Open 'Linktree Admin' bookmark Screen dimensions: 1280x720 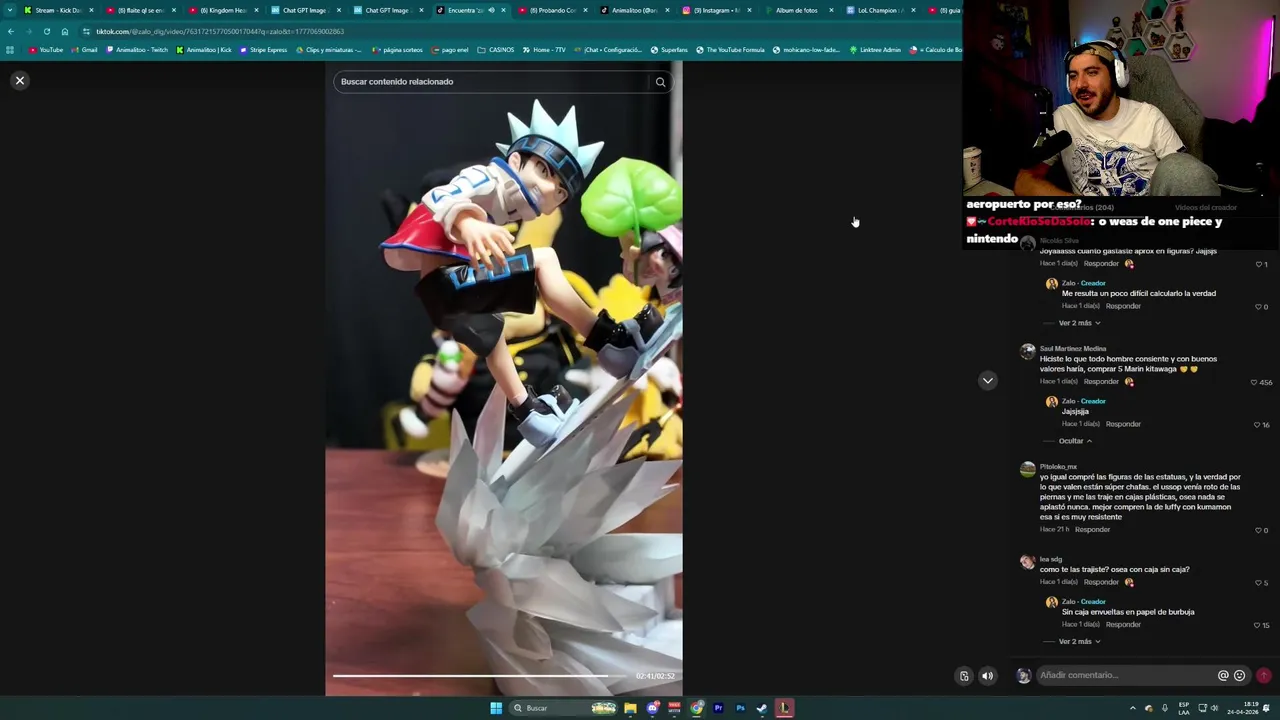click(x=875, y=50)
